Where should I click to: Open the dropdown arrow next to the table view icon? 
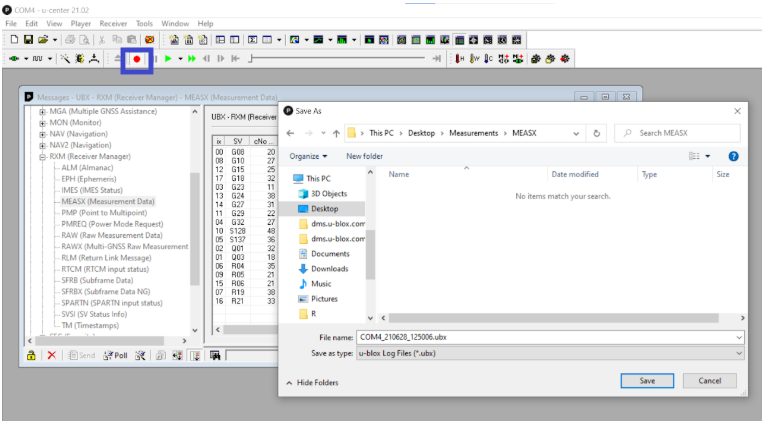[x=279, y=40]
